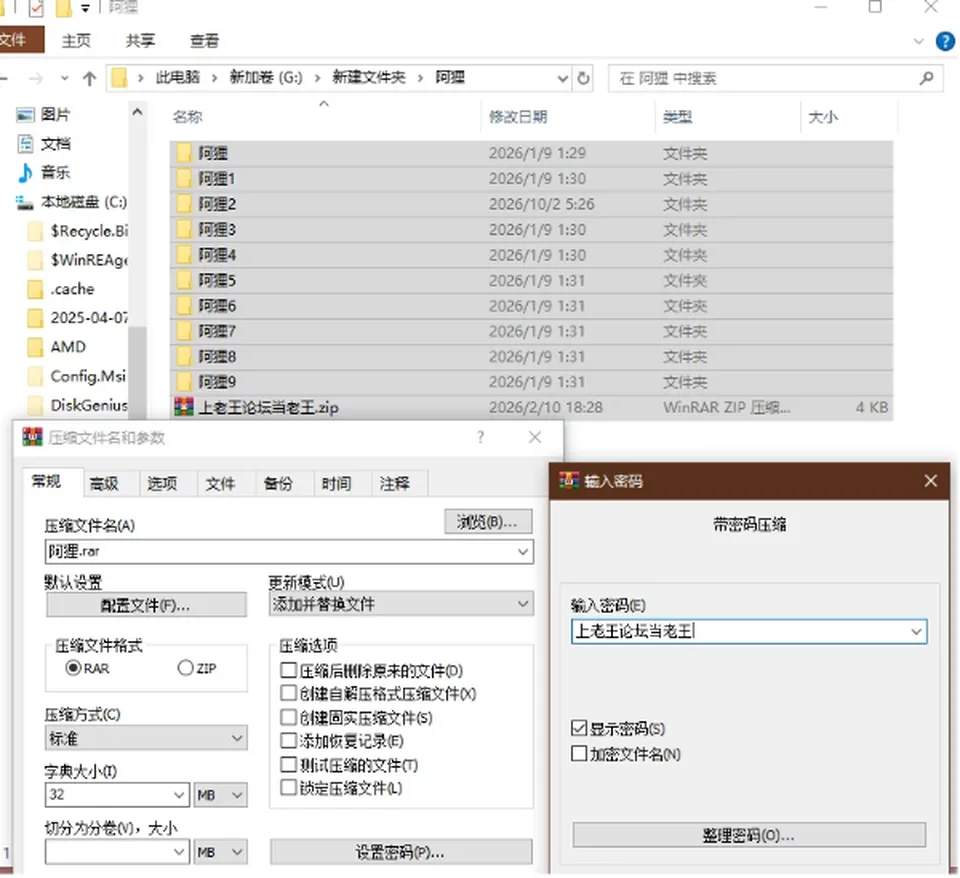The width and height of the screenshot is (960, 878).
Task: Click the folder icon of 阿狸5
Action: 184,280
